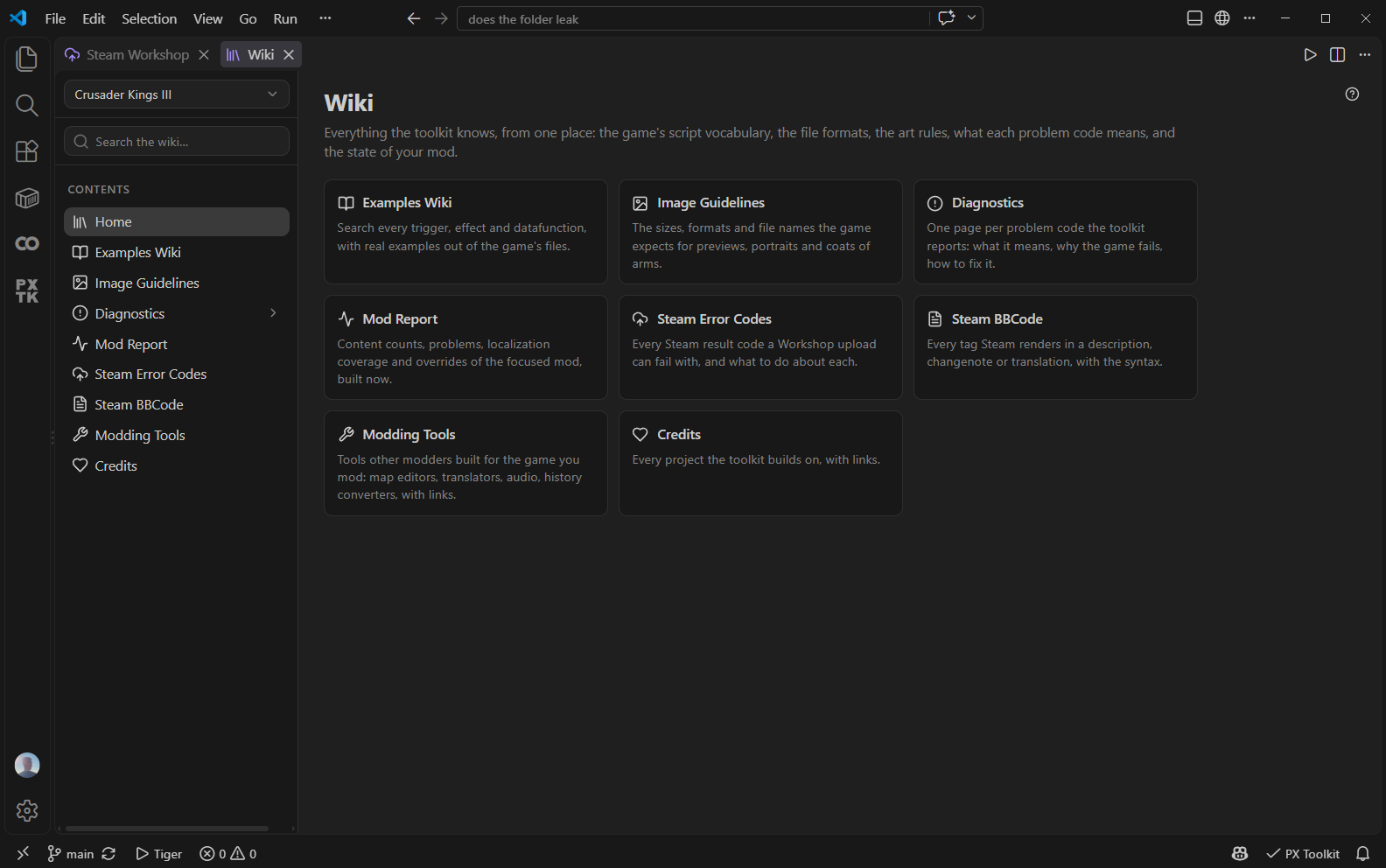Screen dimensions: 1386x868
Task: Open the Examples Wiki card
Action: pyautogui.click(x=465, y=232)
